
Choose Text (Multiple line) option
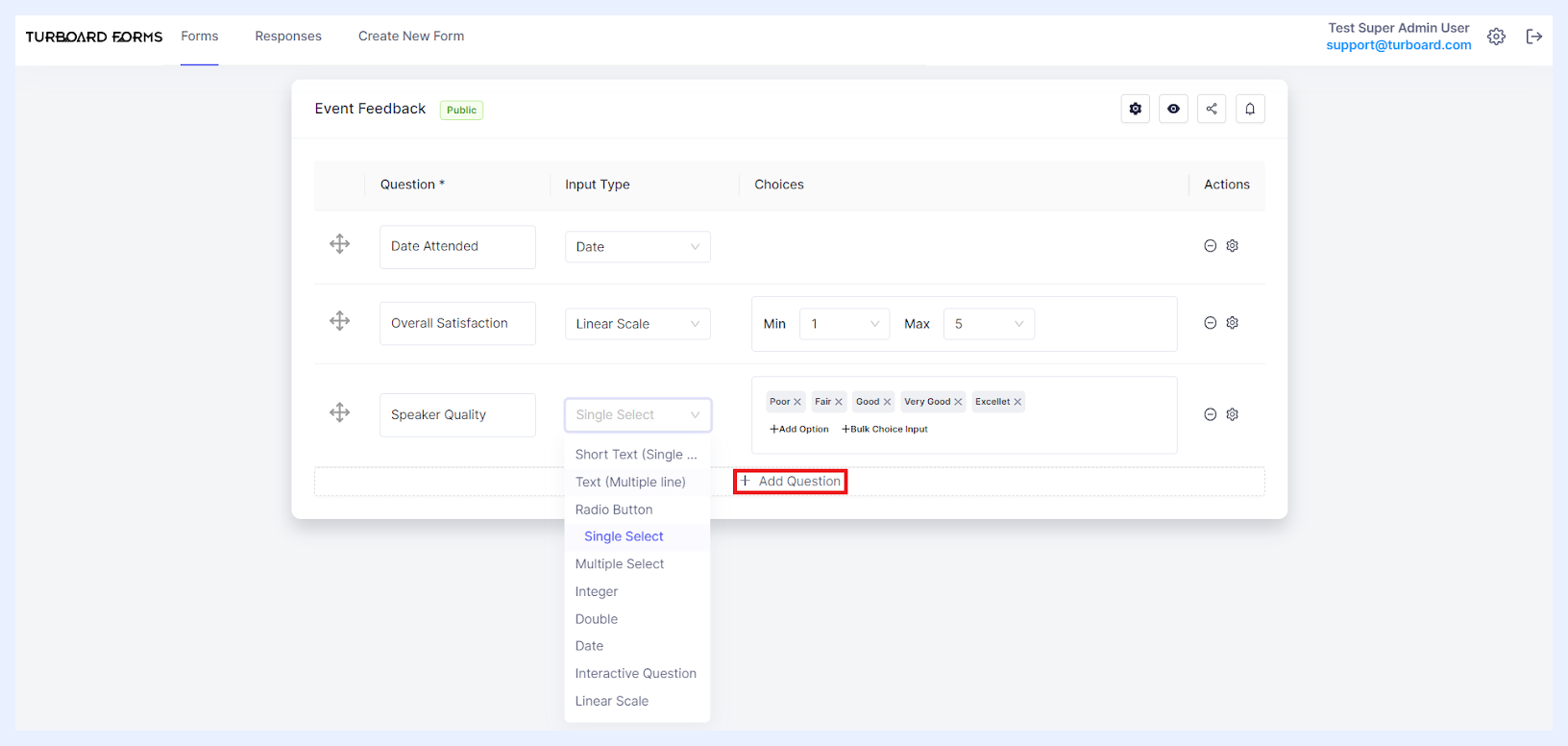637,482
